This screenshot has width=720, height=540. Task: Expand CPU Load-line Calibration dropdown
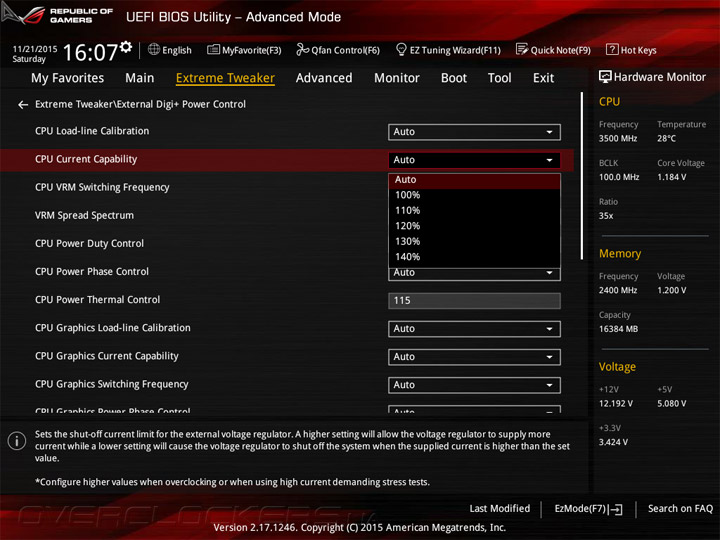coord(474,132)
